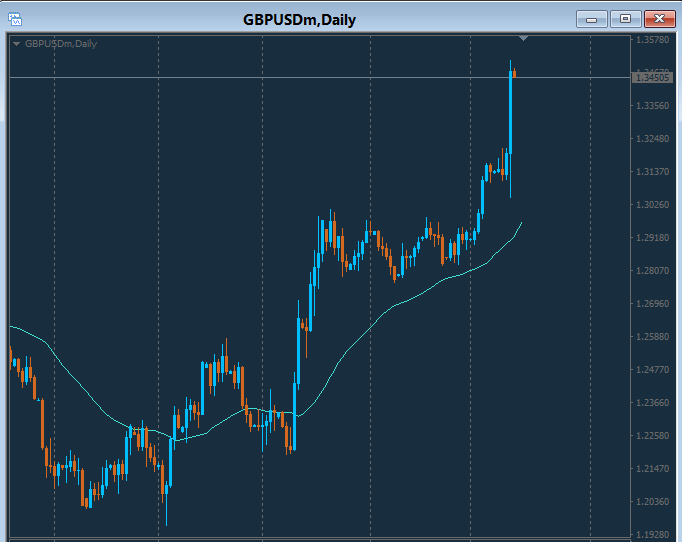
Task: Click the 1.32480 price scale value
Action: coord(652,139)
